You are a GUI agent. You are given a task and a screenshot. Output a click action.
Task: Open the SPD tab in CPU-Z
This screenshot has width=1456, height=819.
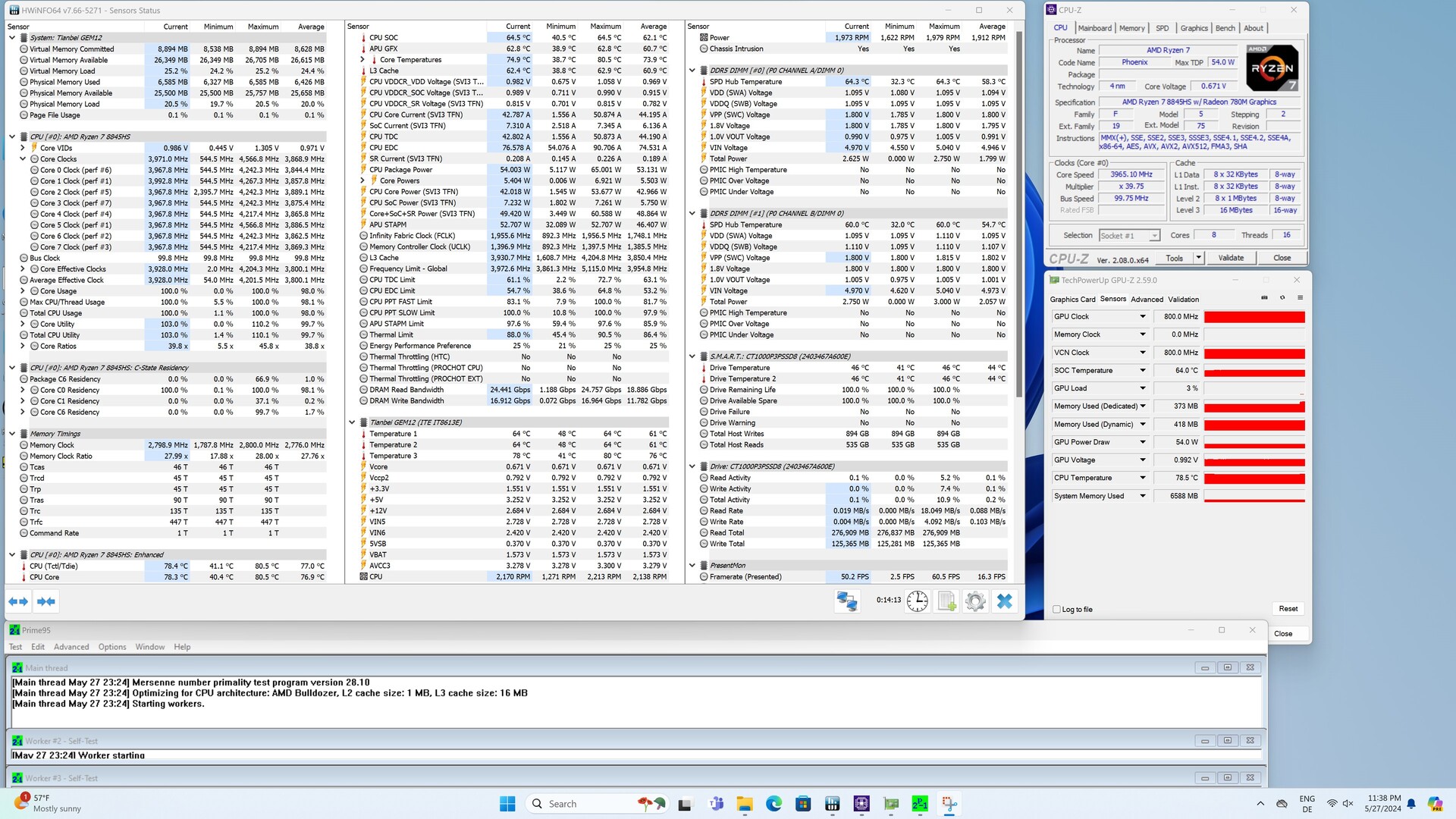(x=1162, y=28)
